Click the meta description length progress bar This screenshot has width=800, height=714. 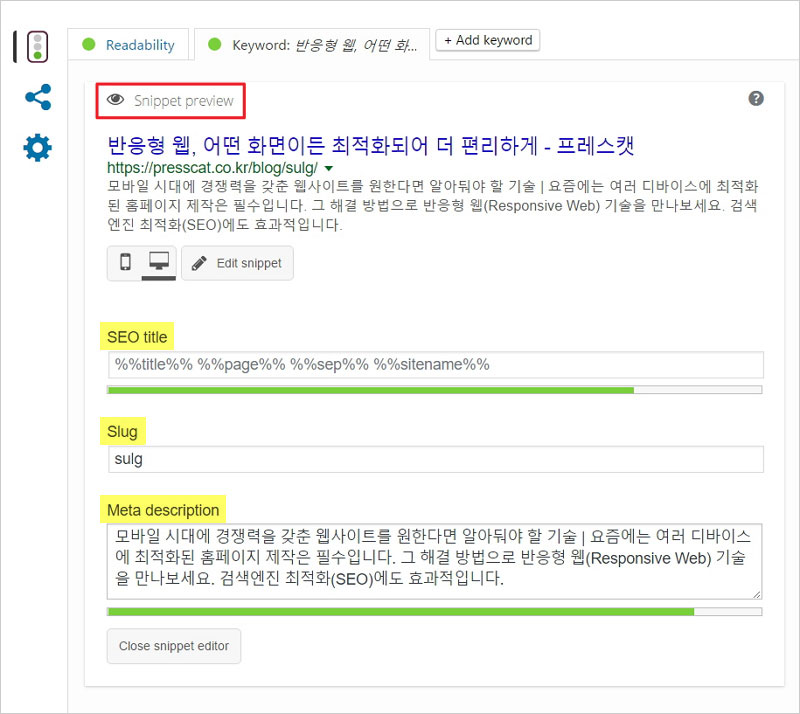tap(435, 611)
